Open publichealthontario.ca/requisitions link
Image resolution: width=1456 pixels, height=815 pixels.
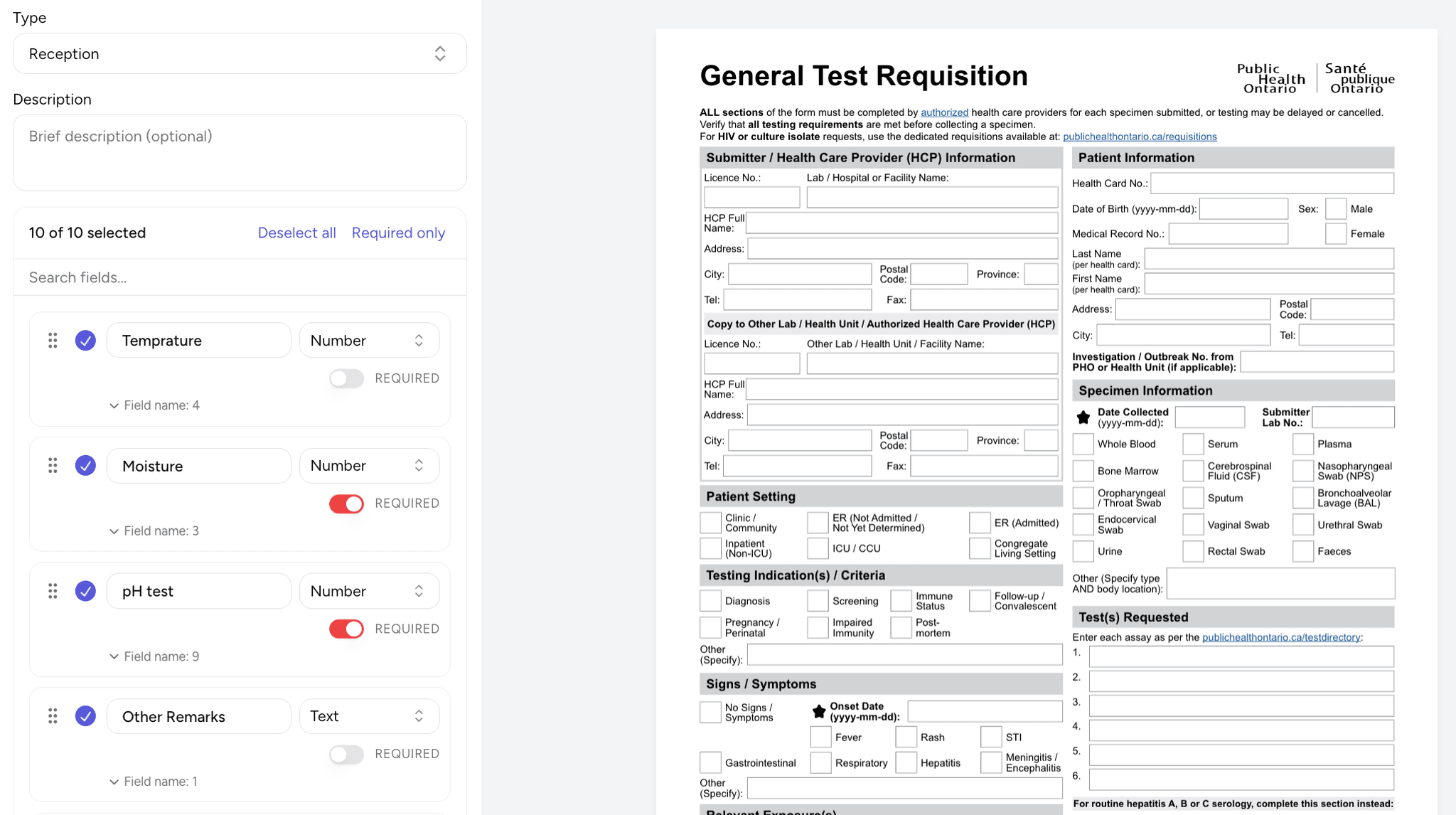[1140, 137]
